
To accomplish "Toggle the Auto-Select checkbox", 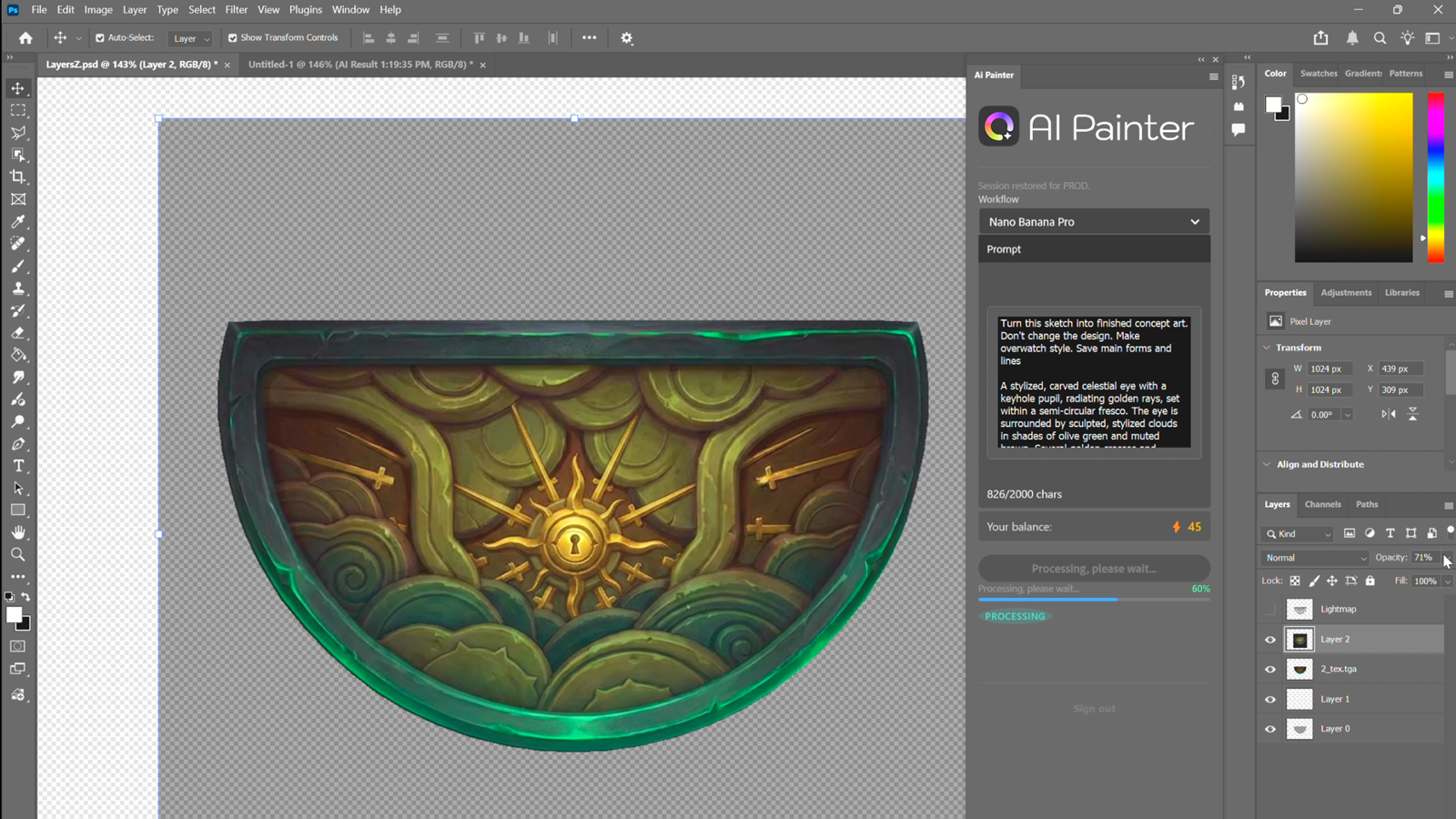I will pyautogui.click(x=100, y=38).
